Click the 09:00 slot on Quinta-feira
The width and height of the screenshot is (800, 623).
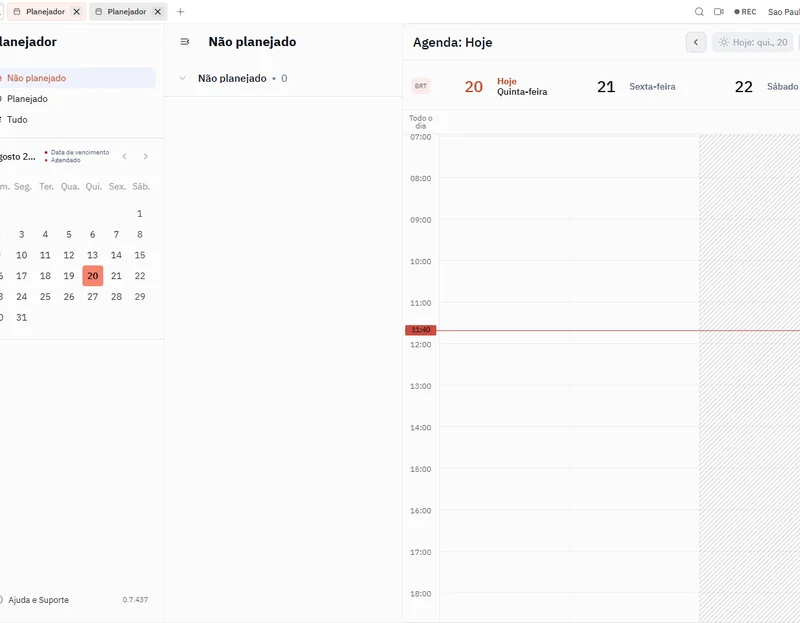click(504, 240)
